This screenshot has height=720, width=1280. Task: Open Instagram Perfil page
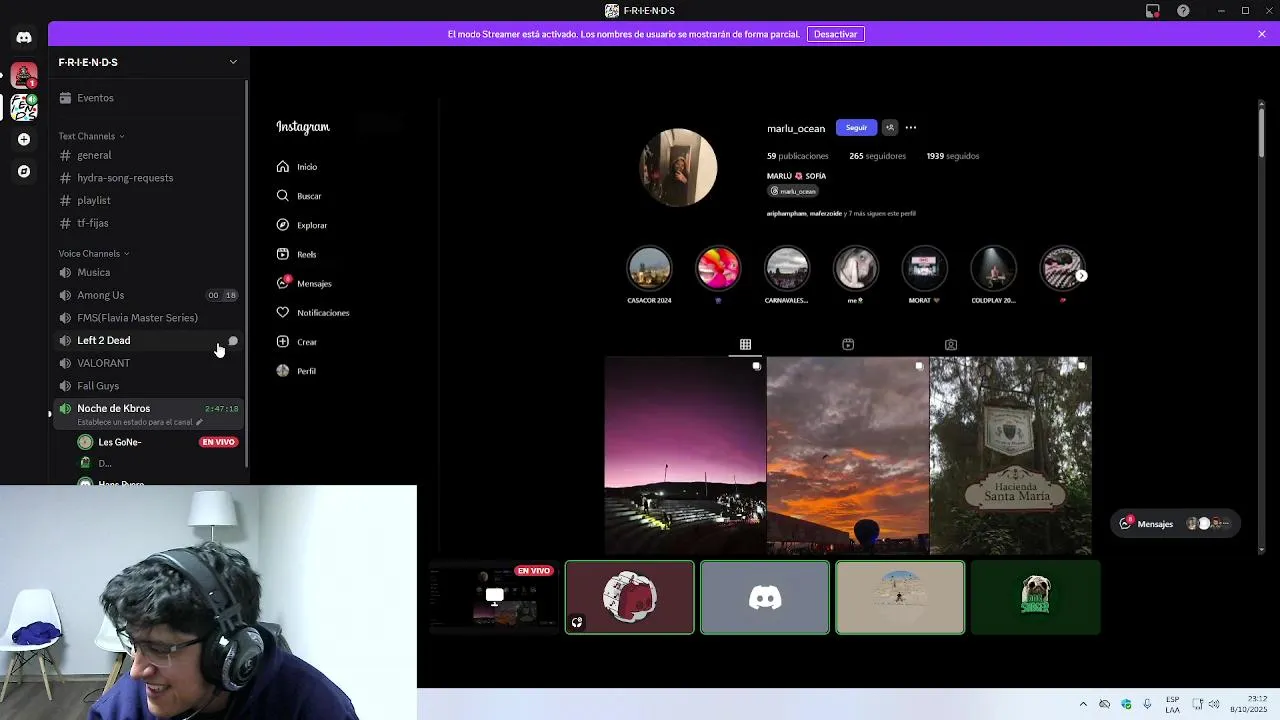tap(297, 371)
